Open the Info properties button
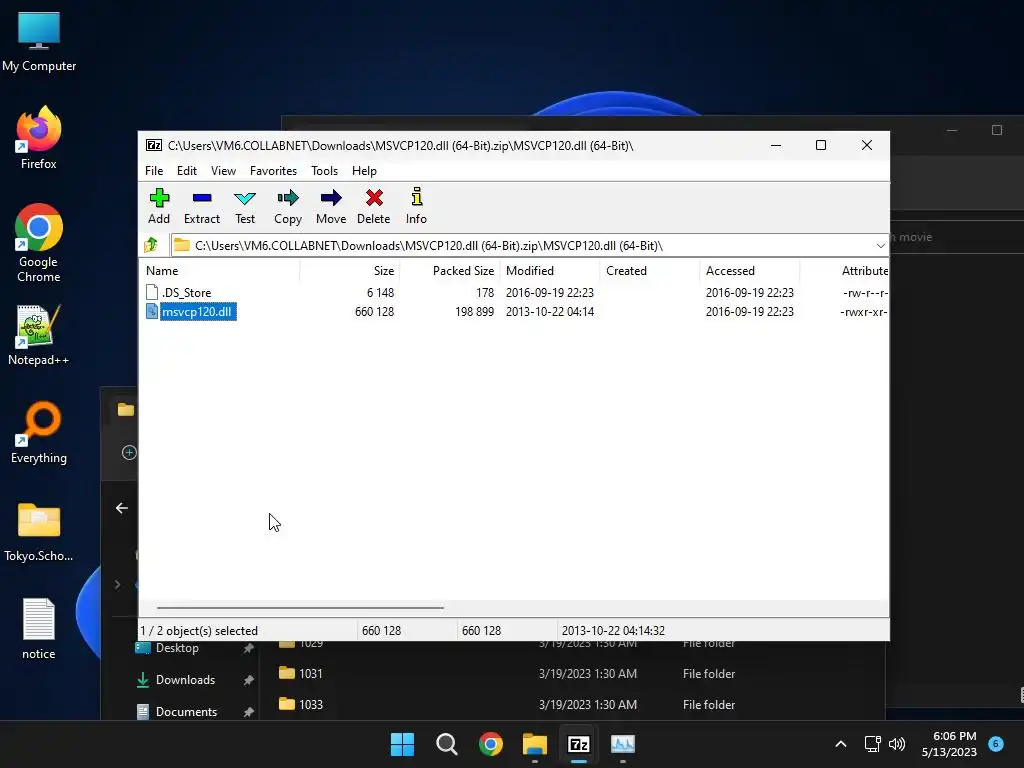The width and height of the screenshot is (1024, 768). pos(416,206)
